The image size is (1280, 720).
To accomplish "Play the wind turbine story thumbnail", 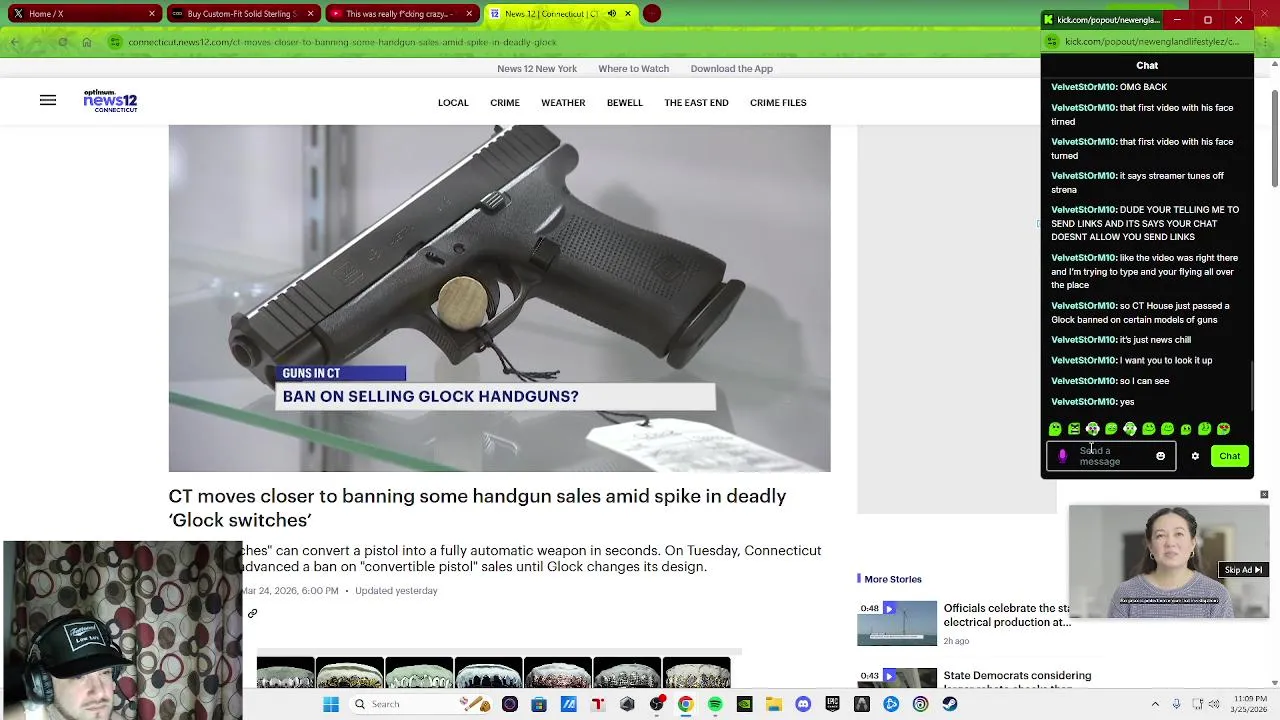I will (x=897, y=624).
